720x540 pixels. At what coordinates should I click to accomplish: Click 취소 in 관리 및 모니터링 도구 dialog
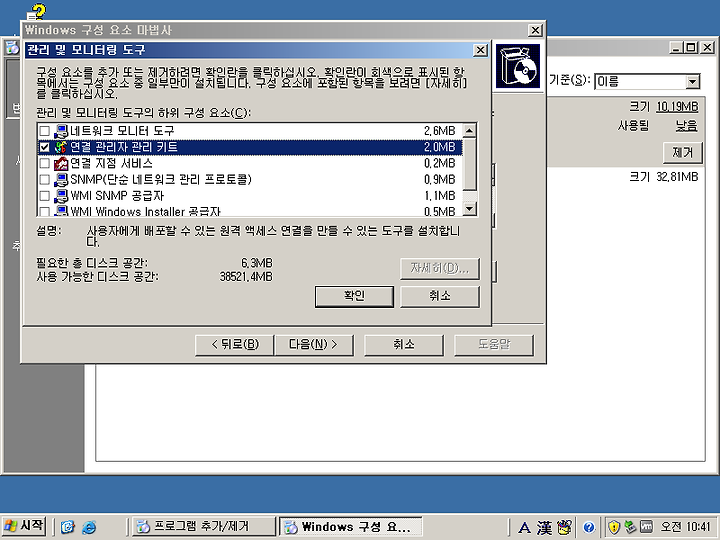pos(440,296)
